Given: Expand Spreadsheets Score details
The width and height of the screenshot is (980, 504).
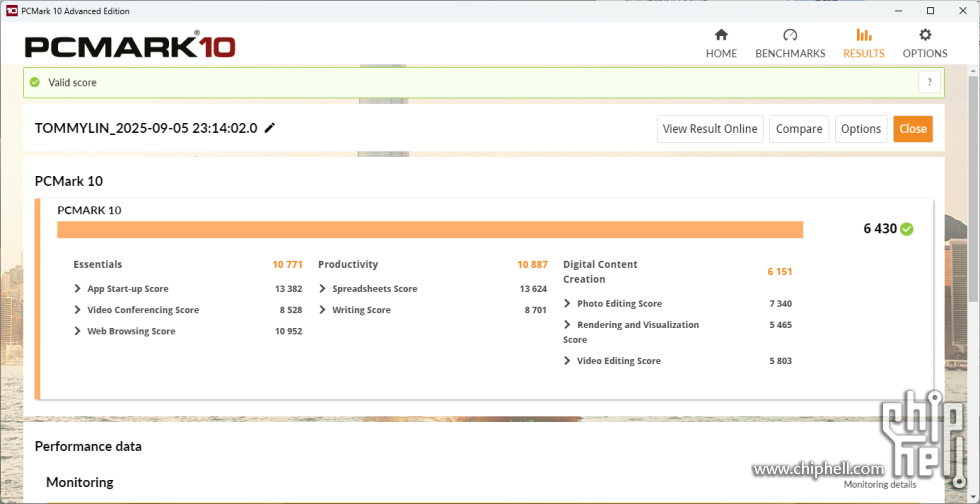Looking at the screenshot, I should (x=322, y=288).
